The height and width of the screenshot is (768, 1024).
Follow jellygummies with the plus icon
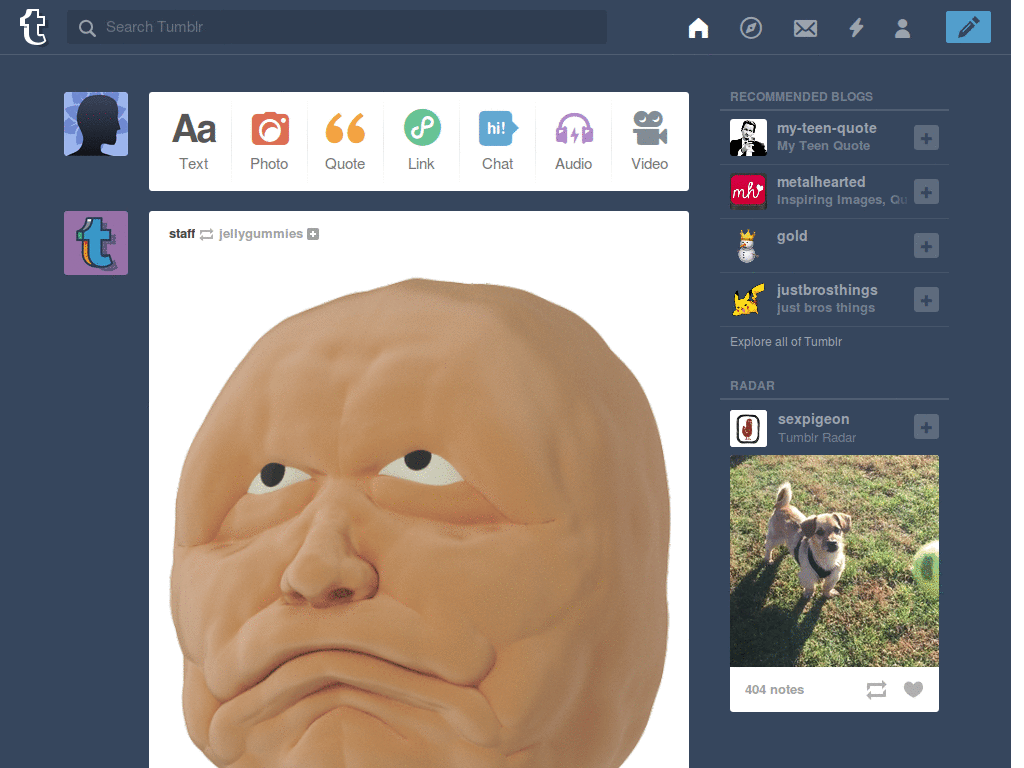tap(313, 234)
